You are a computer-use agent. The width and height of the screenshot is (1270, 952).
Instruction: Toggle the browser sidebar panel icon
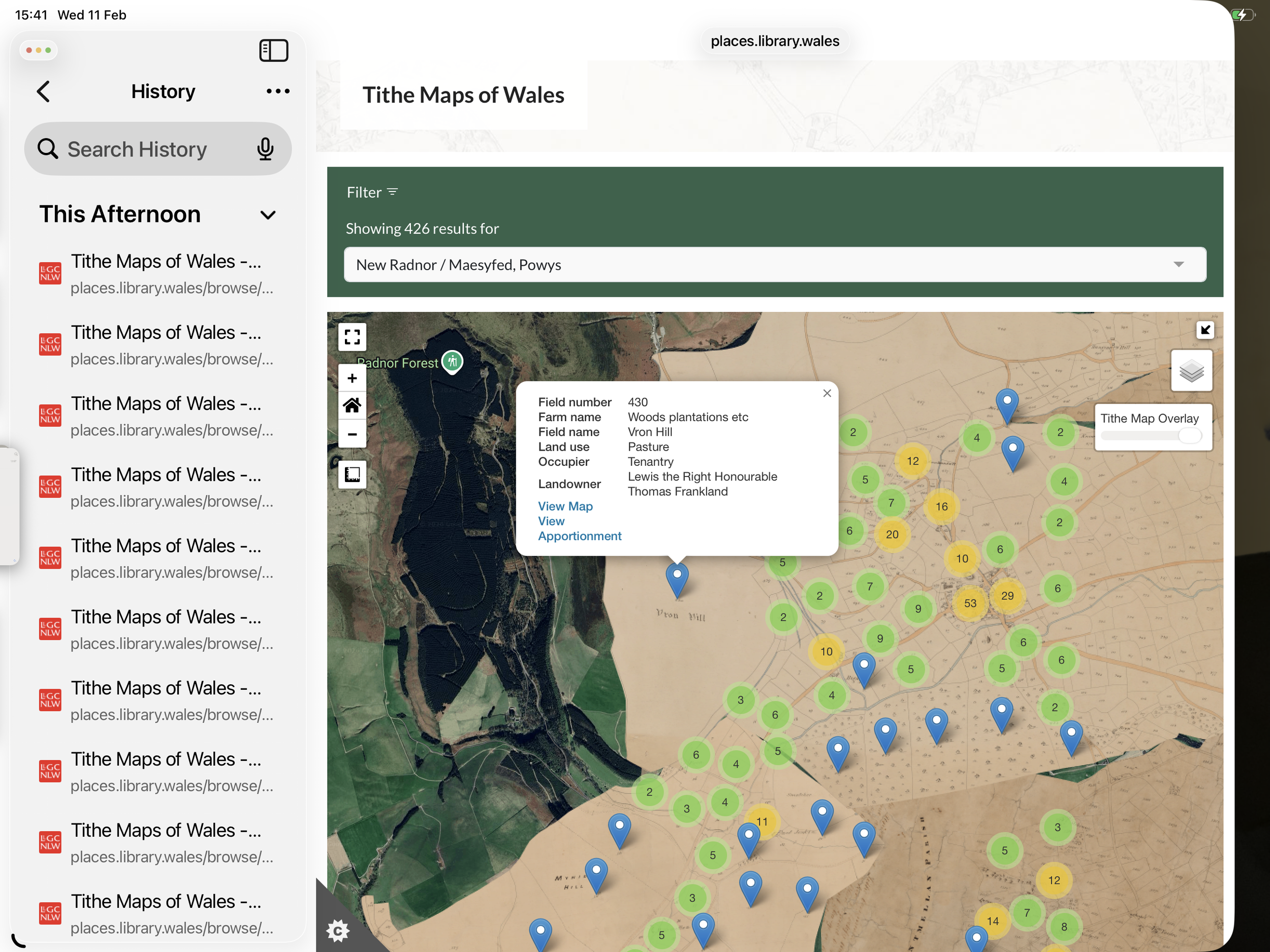coord(273,50)
